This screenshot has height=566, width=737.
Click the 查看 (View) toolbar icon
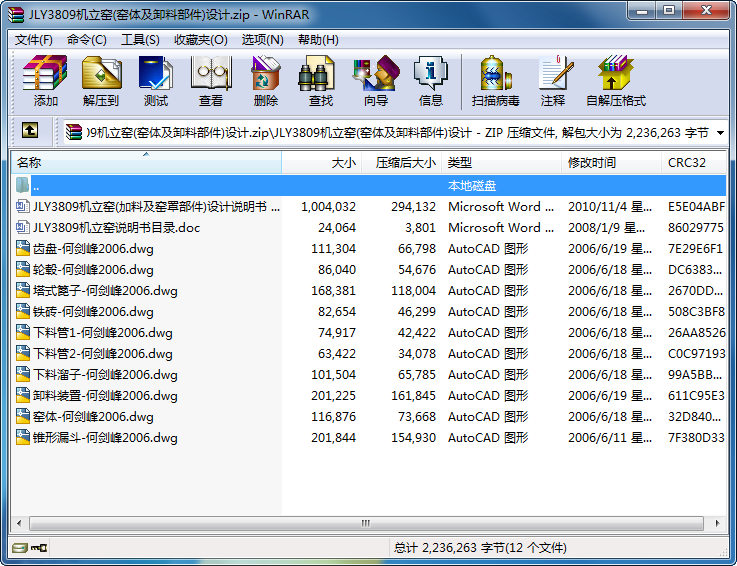211,73
